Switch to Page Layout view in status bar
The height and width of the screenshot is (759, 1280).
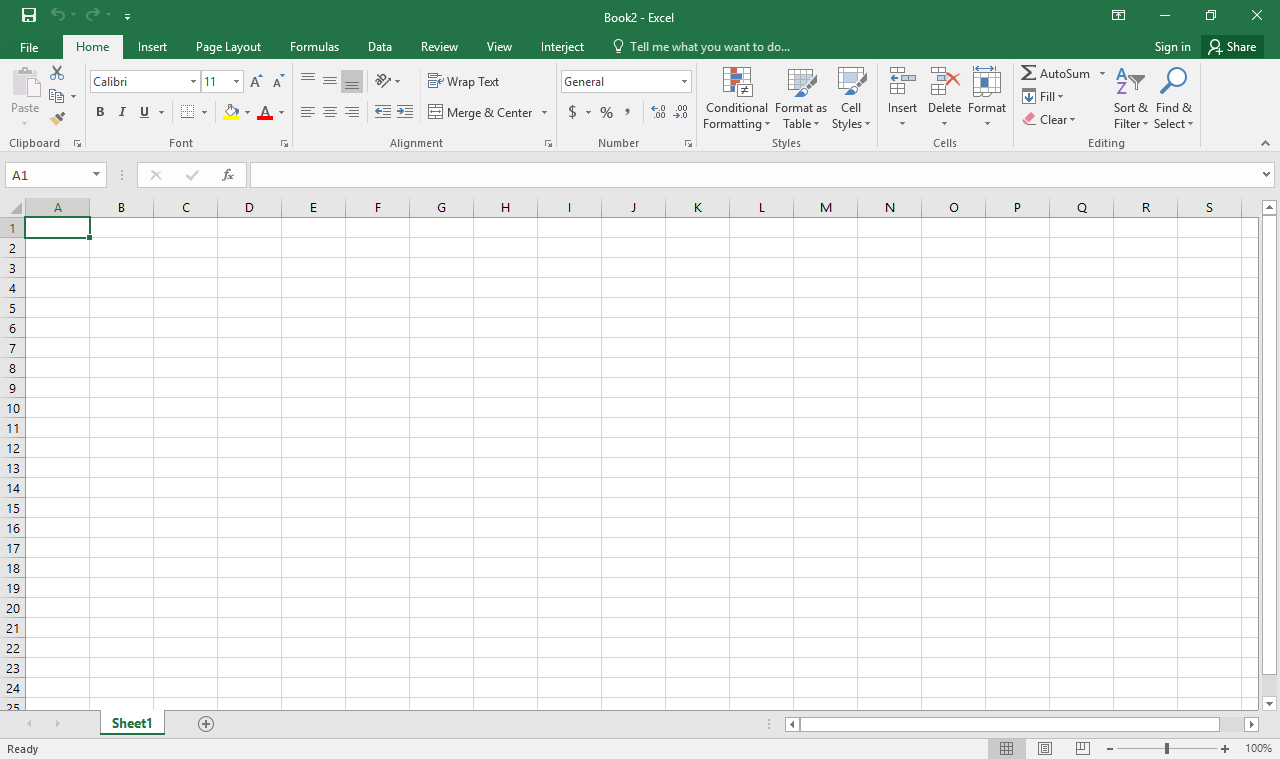click(x=1045, y=748)
